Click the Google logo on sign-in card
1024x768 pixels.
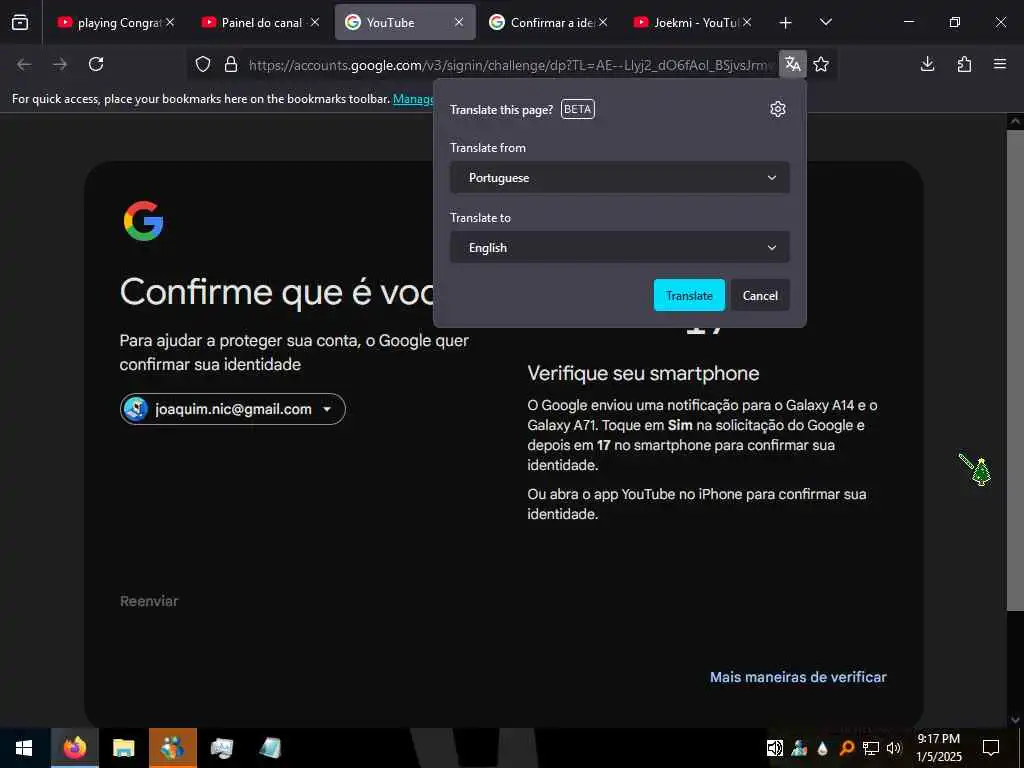(143, 221)
